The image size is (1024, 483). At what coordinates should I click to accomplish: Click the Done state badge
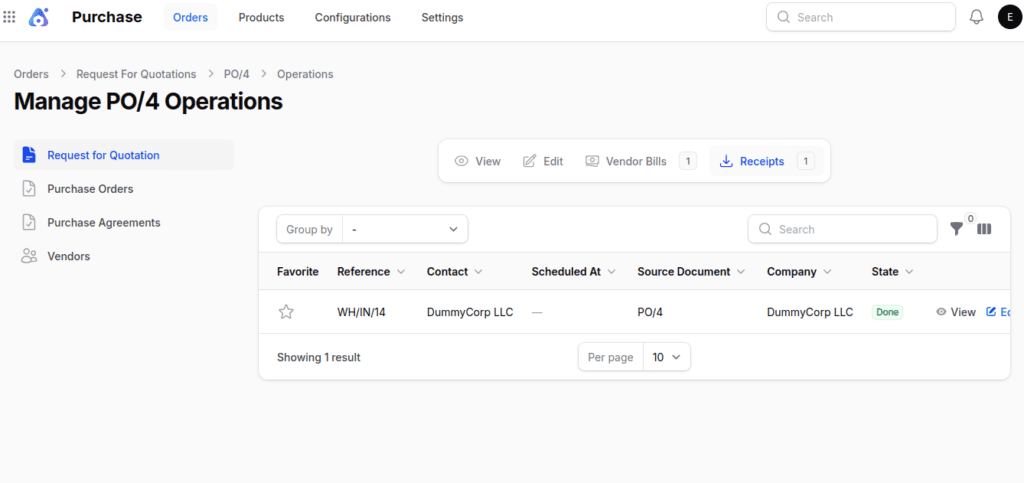coord(887,312)
